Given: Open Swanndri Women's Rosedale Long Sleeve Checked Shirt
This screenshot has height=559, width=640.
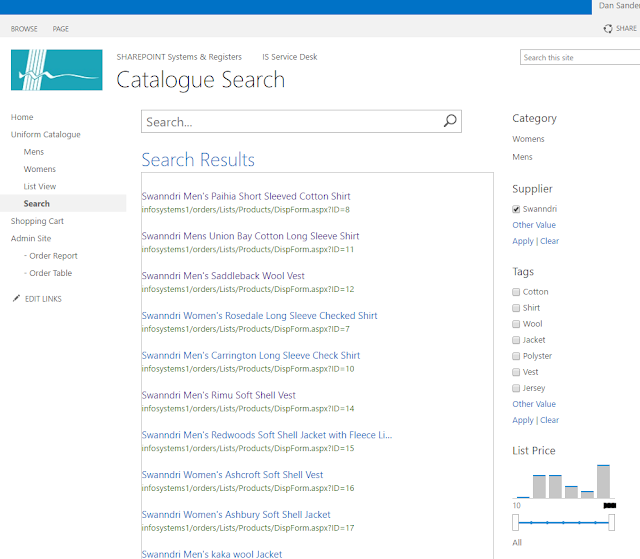Looking at the screenshot, I should pyautogui.click(x=259, y=315).
